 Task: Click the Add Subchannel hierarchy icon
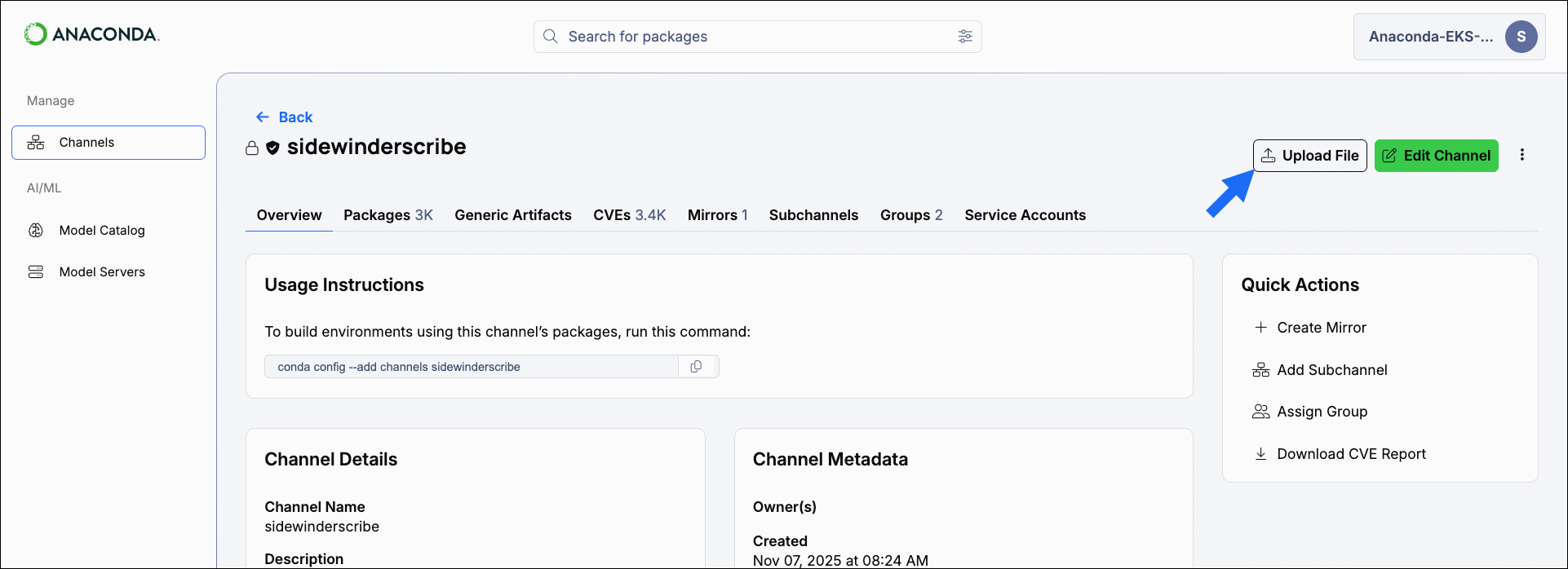1260,370
